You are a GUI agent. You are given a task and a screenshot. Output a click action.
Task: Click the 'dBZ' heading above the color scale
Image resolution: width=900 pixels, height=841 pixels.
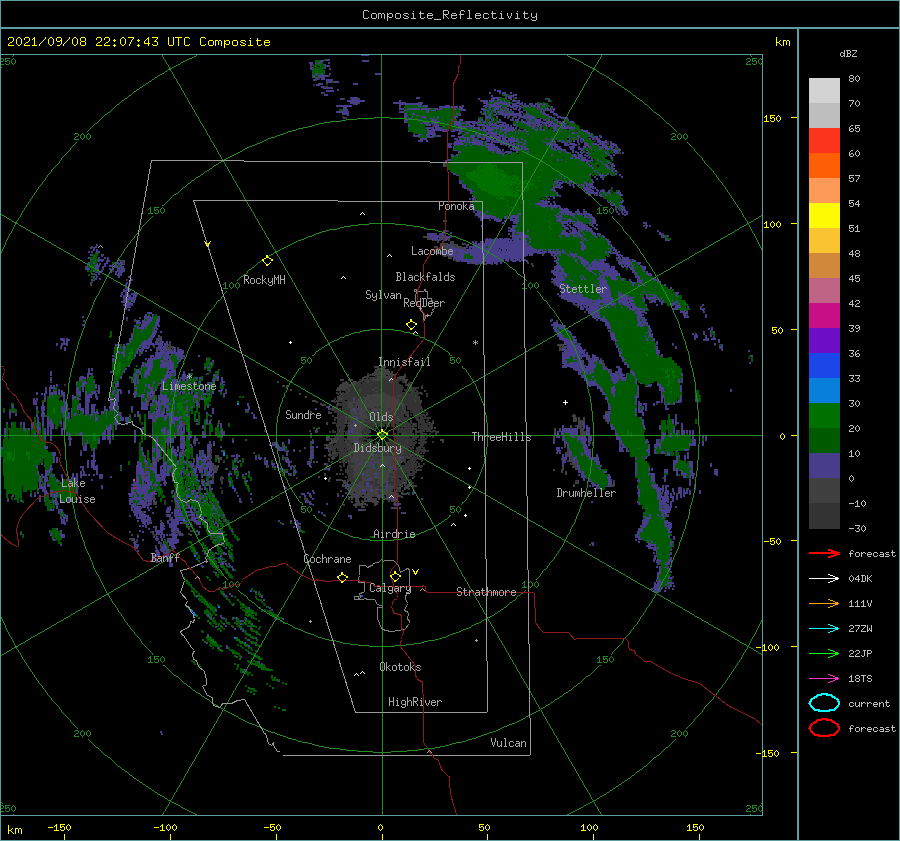(x=848, y=53)
